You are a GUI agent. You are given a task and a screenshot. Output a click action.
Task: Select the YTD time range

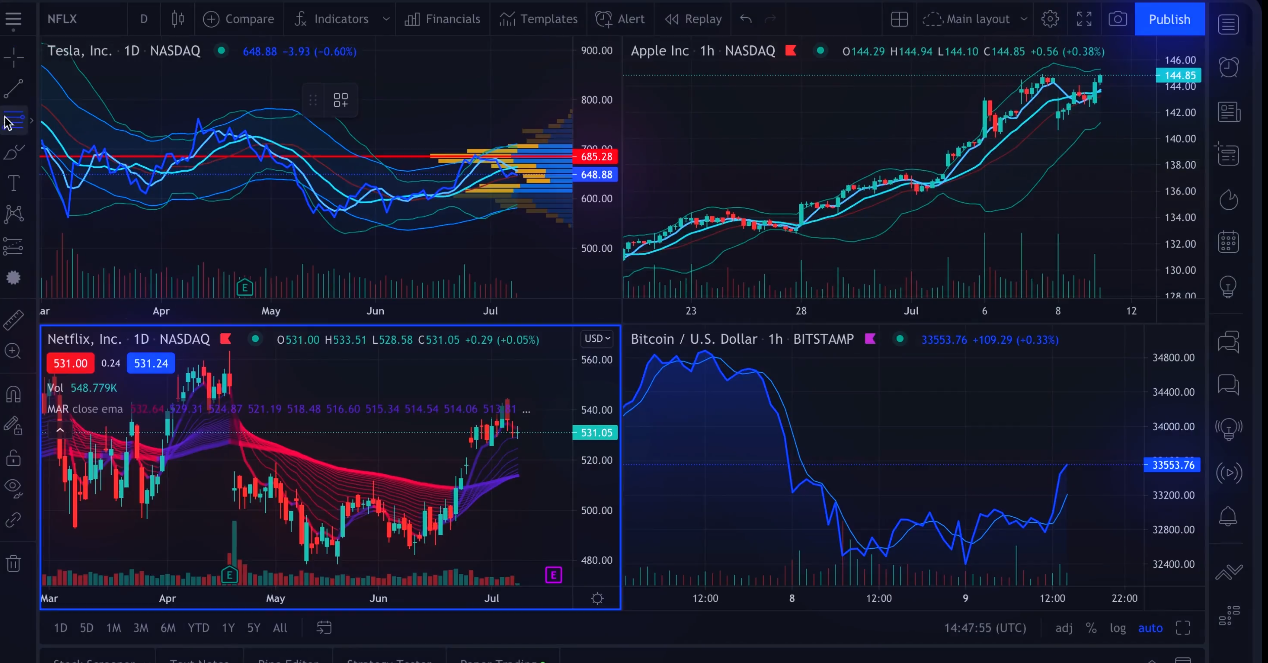click(x=198, y=628)
